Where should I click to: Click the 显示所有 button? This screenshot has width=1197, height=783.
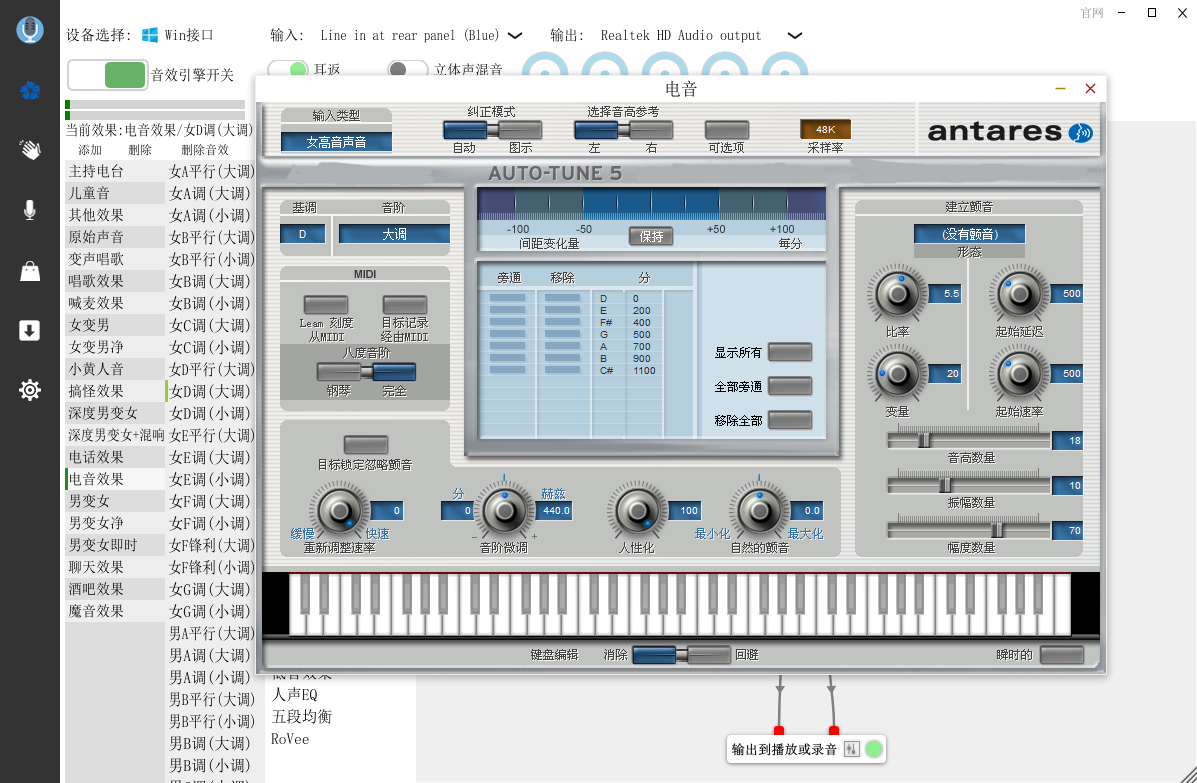click(790, 352)
